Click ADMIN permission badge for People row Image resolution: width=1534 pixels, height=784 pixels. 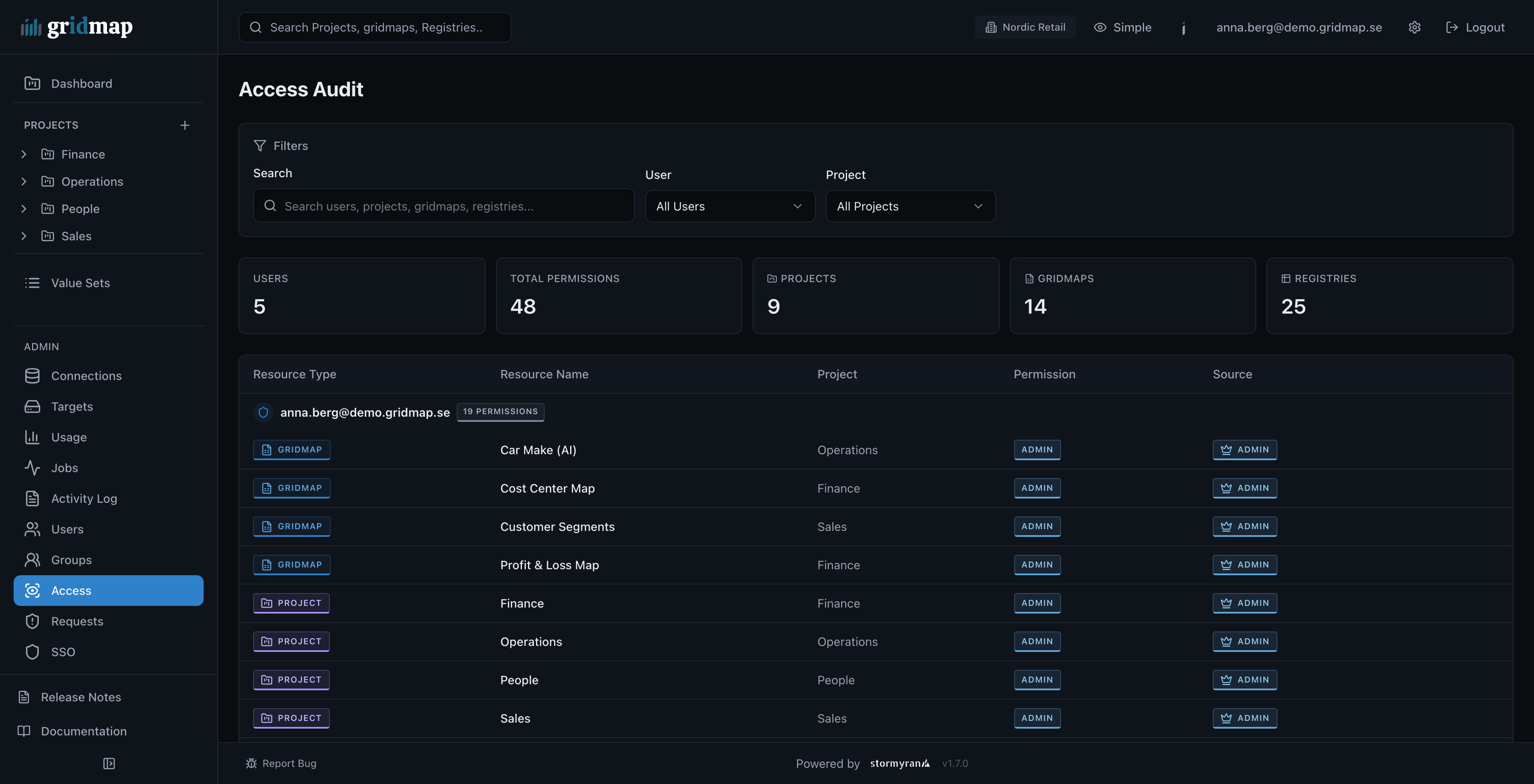[1037, 680]
